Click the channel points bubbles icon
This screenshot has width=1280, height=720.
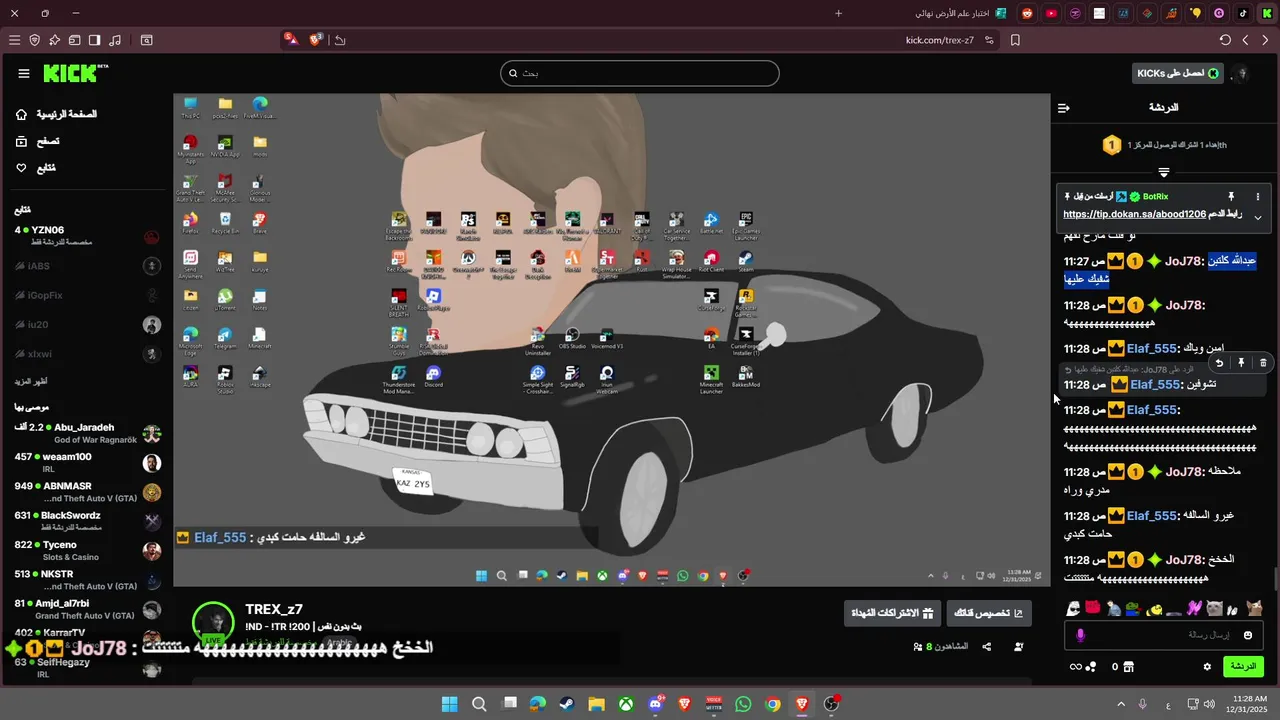tap(1092, 666)
